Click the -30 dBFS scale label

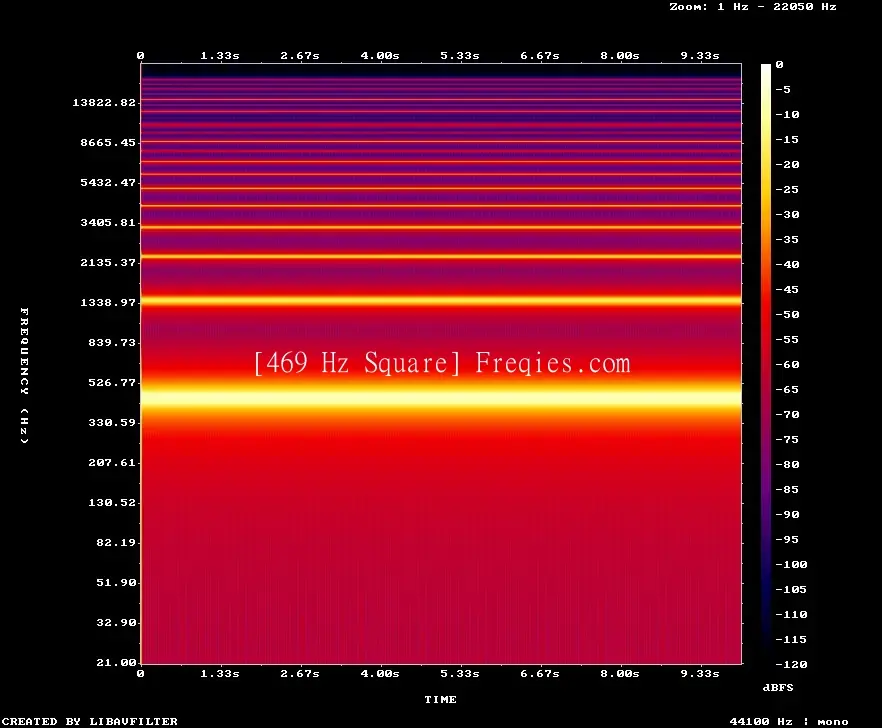pyautogui.click(x=787, y=214)
